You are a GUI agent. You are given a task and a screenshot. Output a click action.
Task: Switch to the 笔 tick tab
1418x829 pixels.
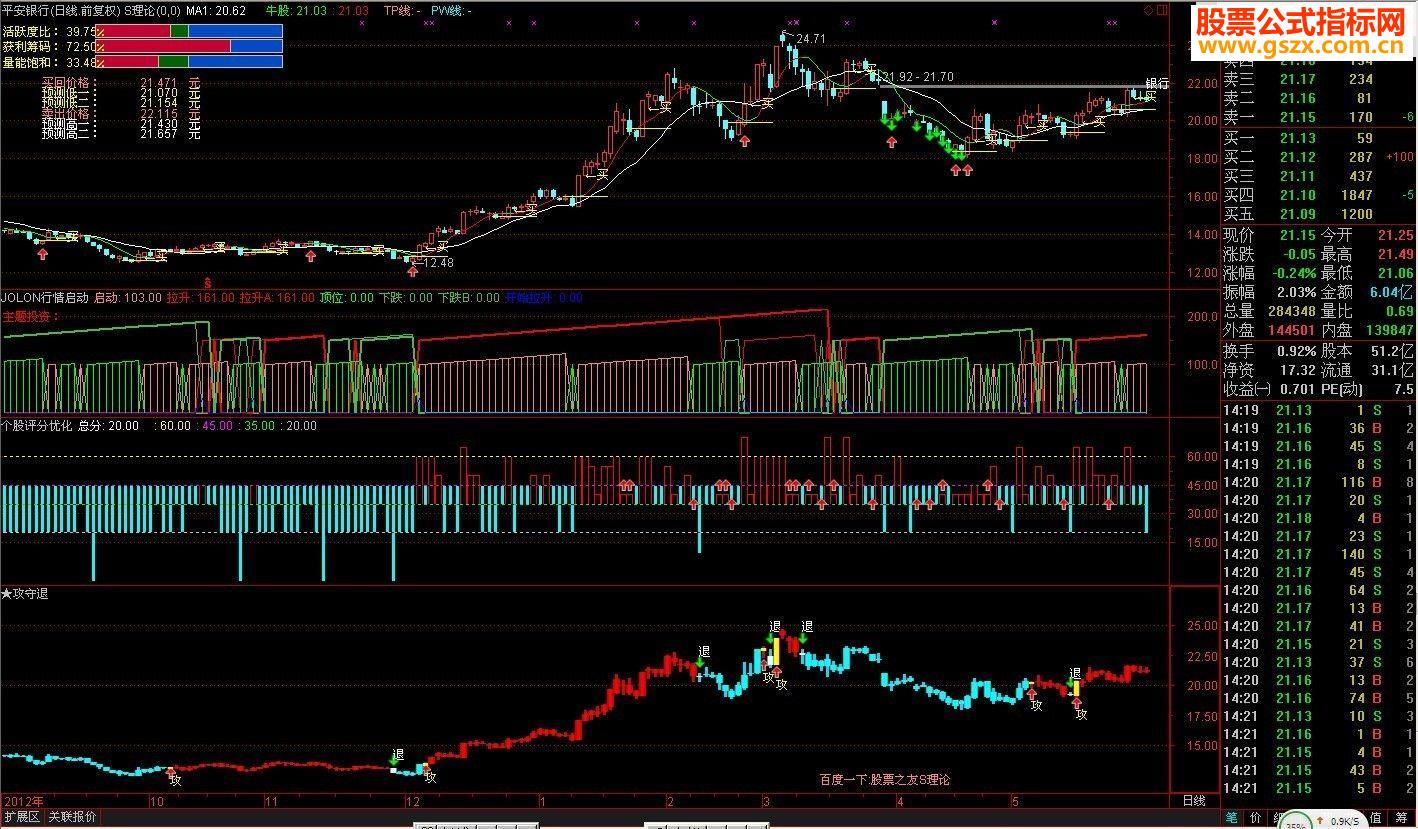pyautogui.click(x=1231, y=816)
